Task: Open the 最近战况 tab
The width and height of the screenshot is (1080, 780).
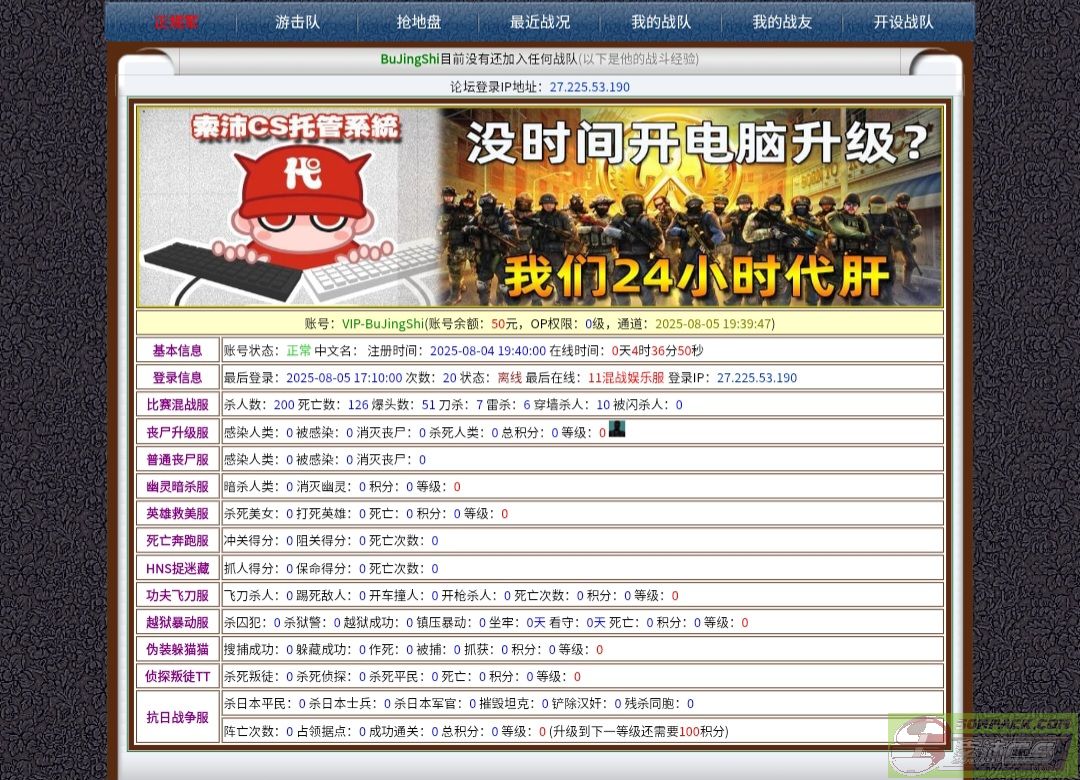Action: [x=540, y=21]
